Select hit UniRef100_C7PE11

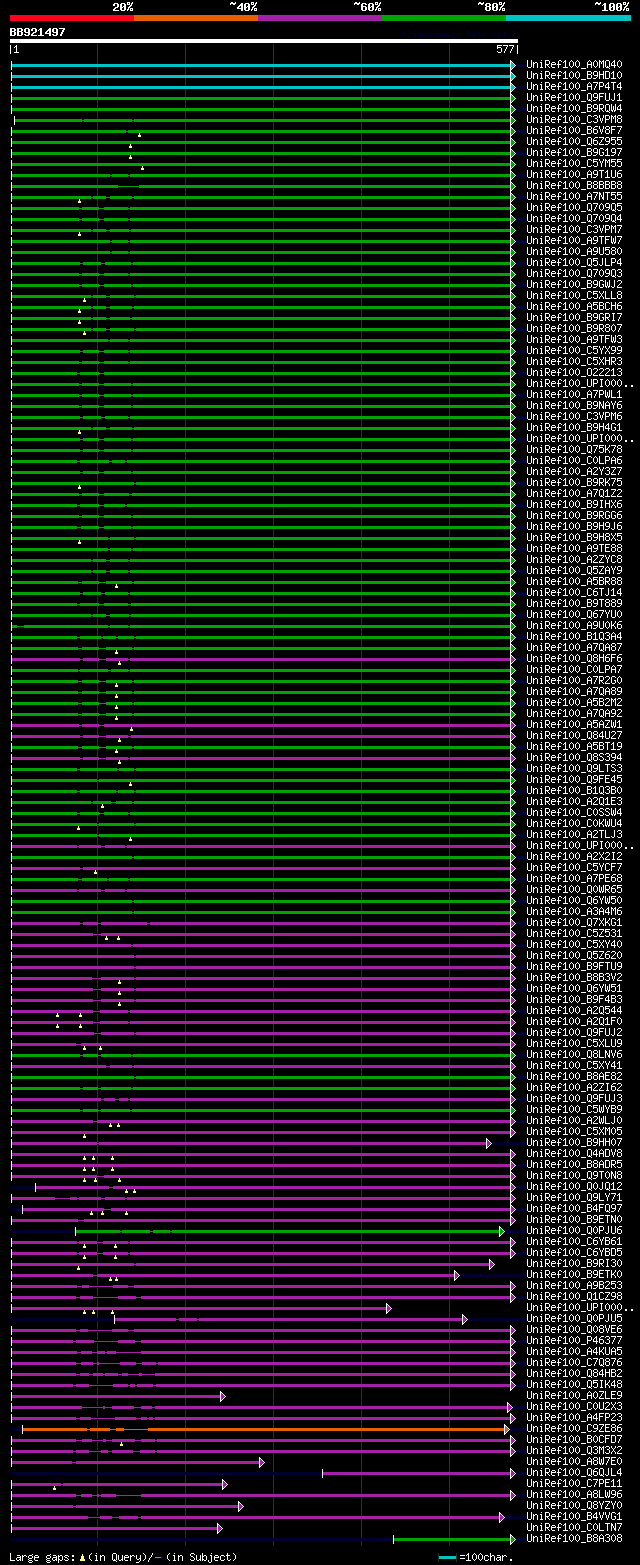(x=574, y=1484)
